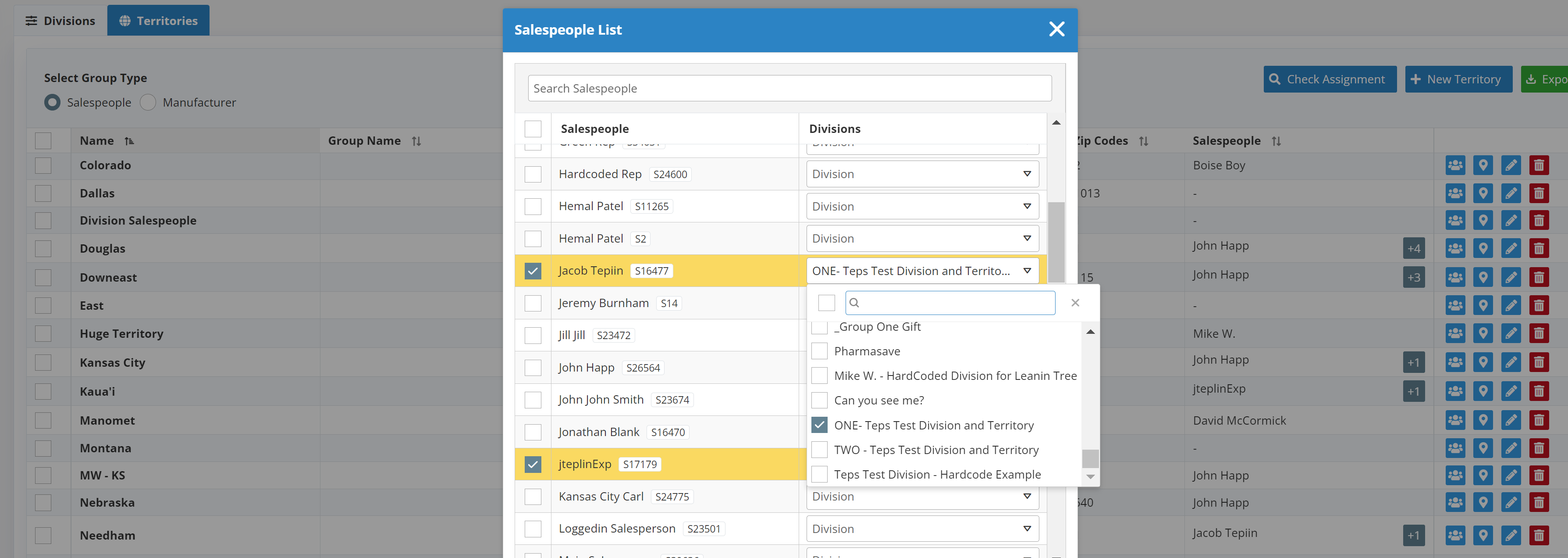Sort the Salespeople column in territories table
Image resolution: width=1568 pixels, height=558 pixels.
1276,141
